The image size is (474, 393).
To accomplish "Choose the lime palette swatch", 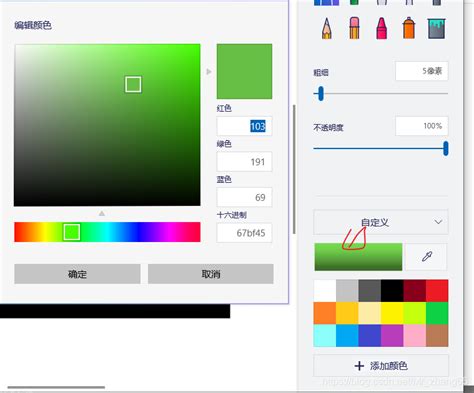I will pos(415,313).
